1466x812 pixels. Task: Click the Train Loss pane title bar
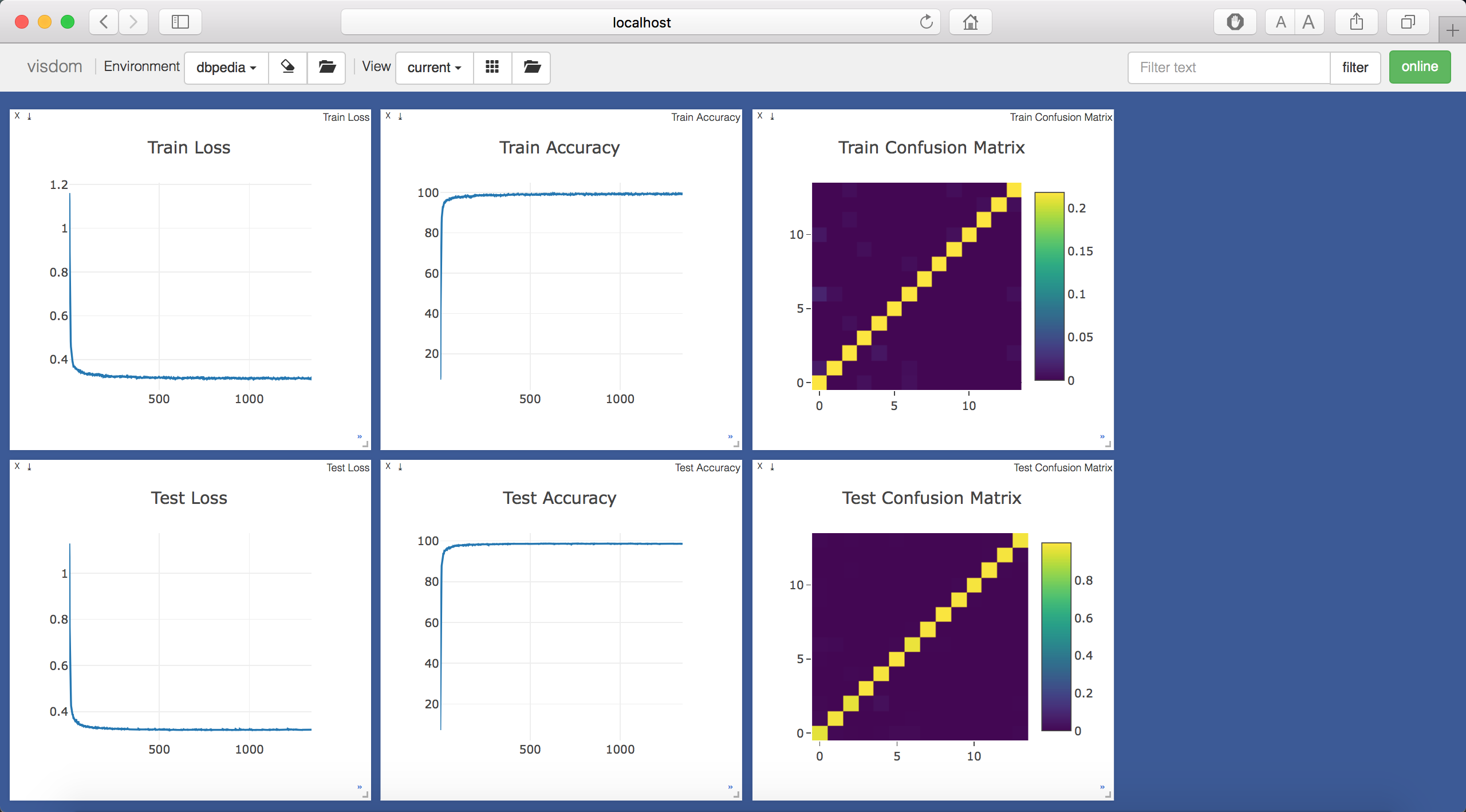point(189,116)
